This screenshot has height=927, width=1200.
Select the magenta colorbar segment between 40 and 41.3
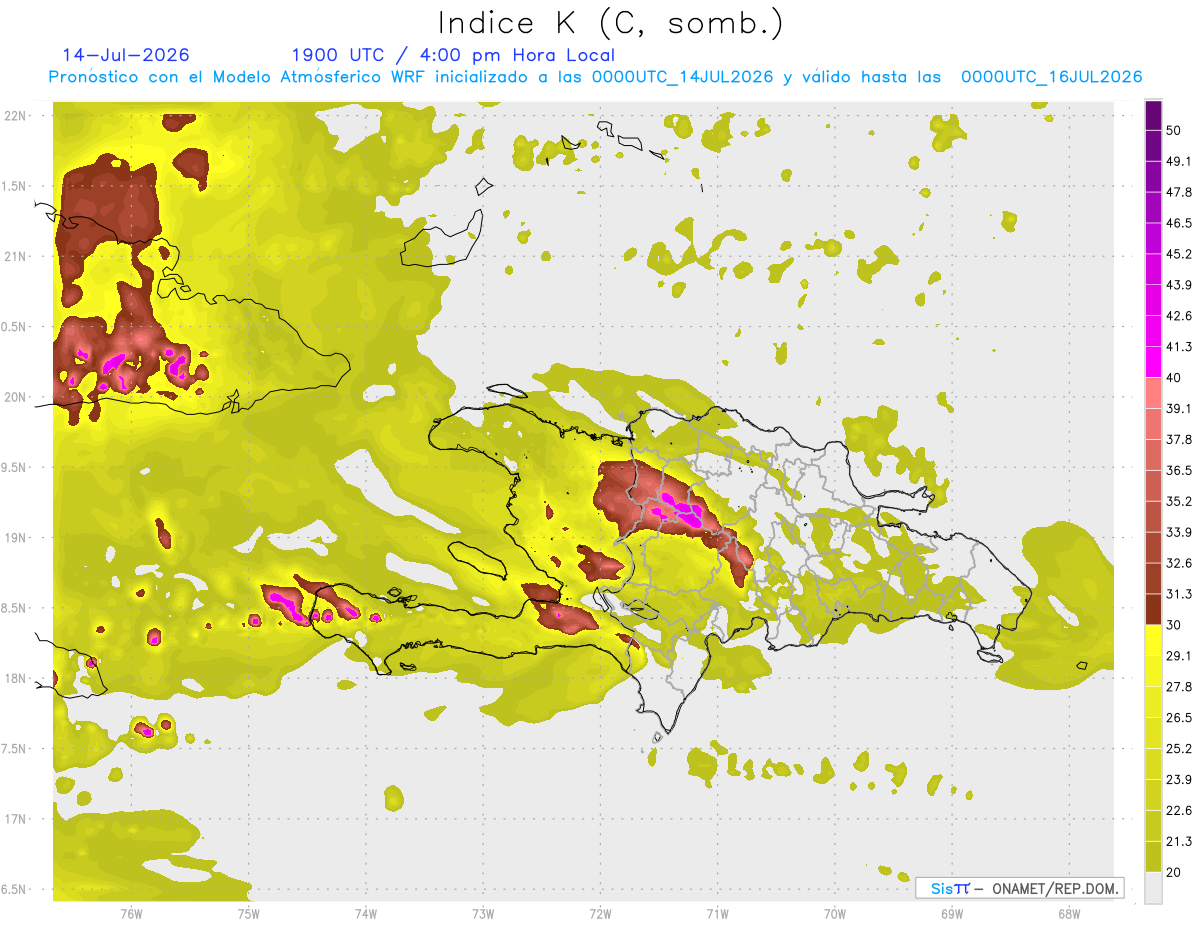coord(1153,362)
